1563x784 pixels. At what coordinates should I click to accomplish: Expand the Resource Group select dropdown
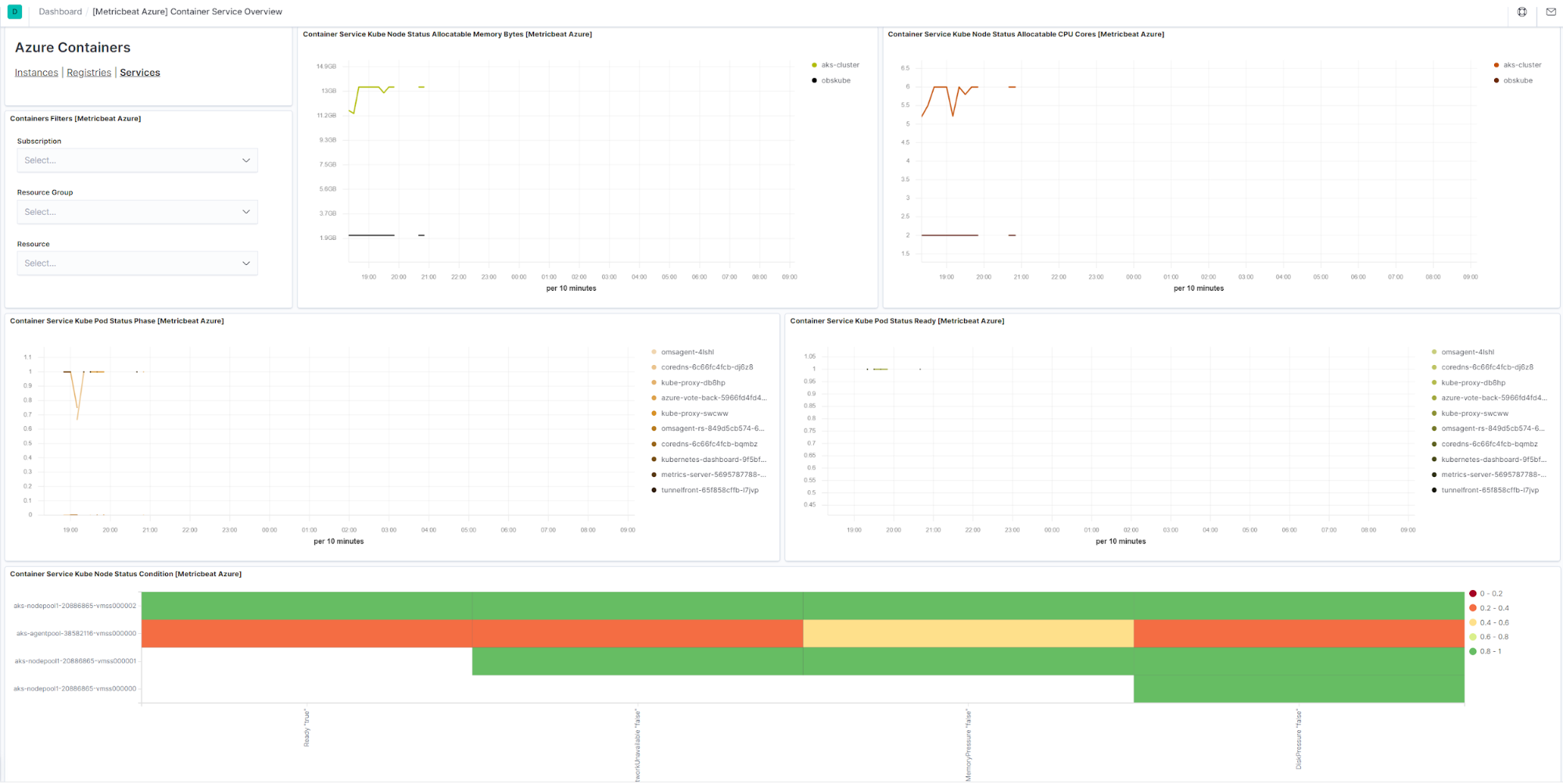(138, 212)
